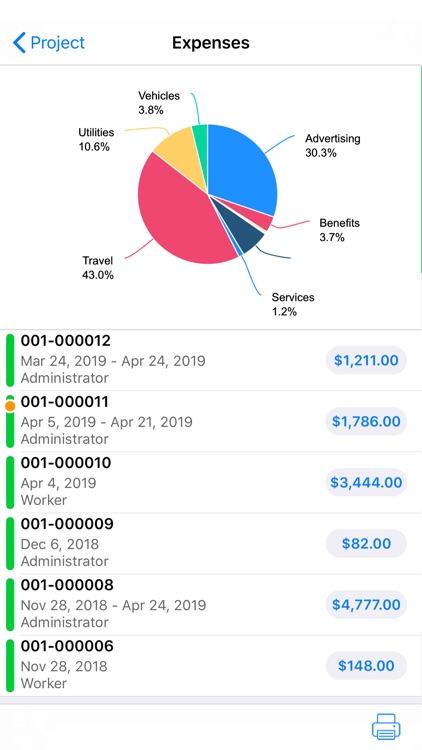Click the dark navy unlabeled pie slice

[x=244, y=230]
